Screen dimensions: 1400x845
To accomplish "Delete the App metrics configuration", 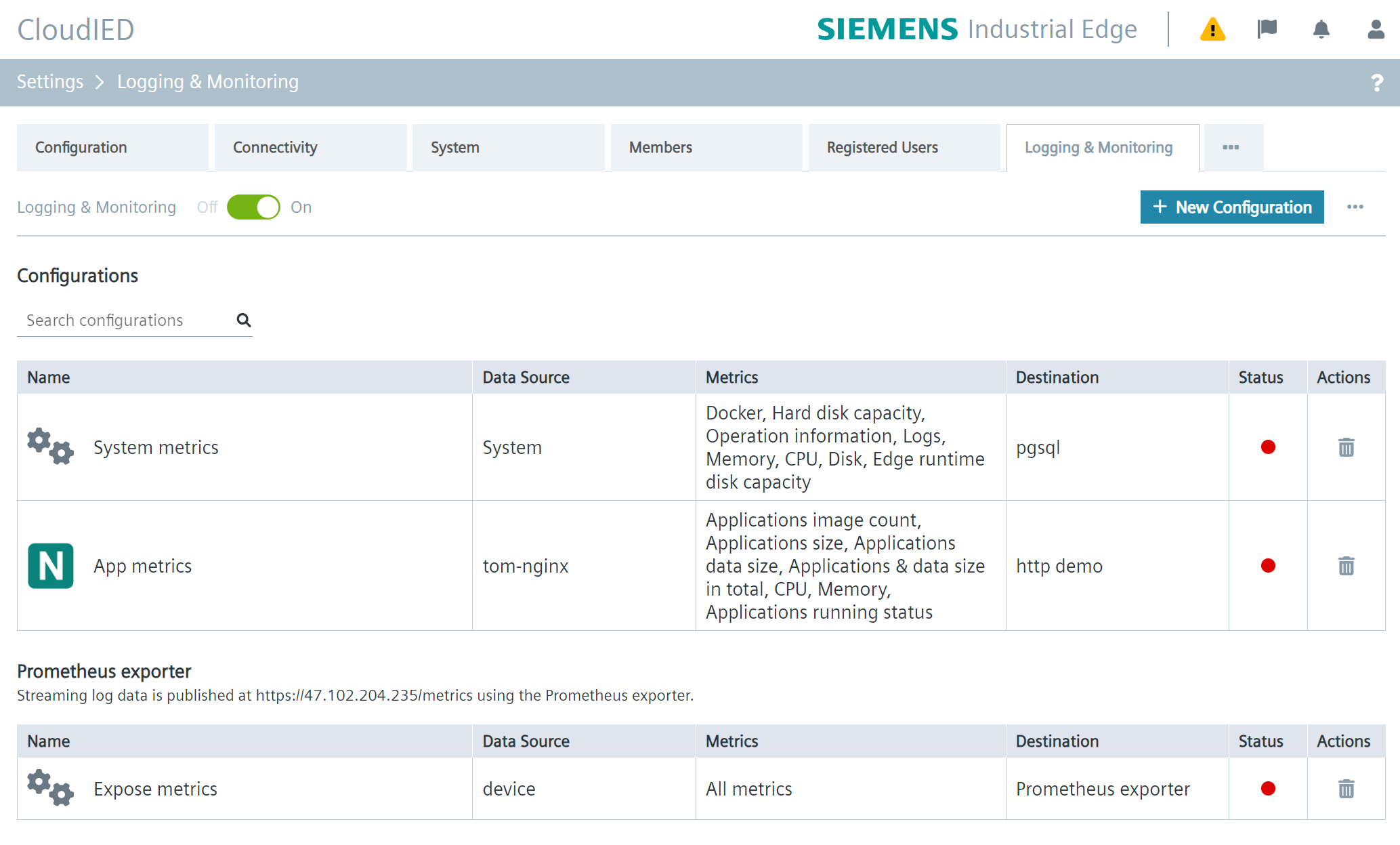I will (1346, 566).
